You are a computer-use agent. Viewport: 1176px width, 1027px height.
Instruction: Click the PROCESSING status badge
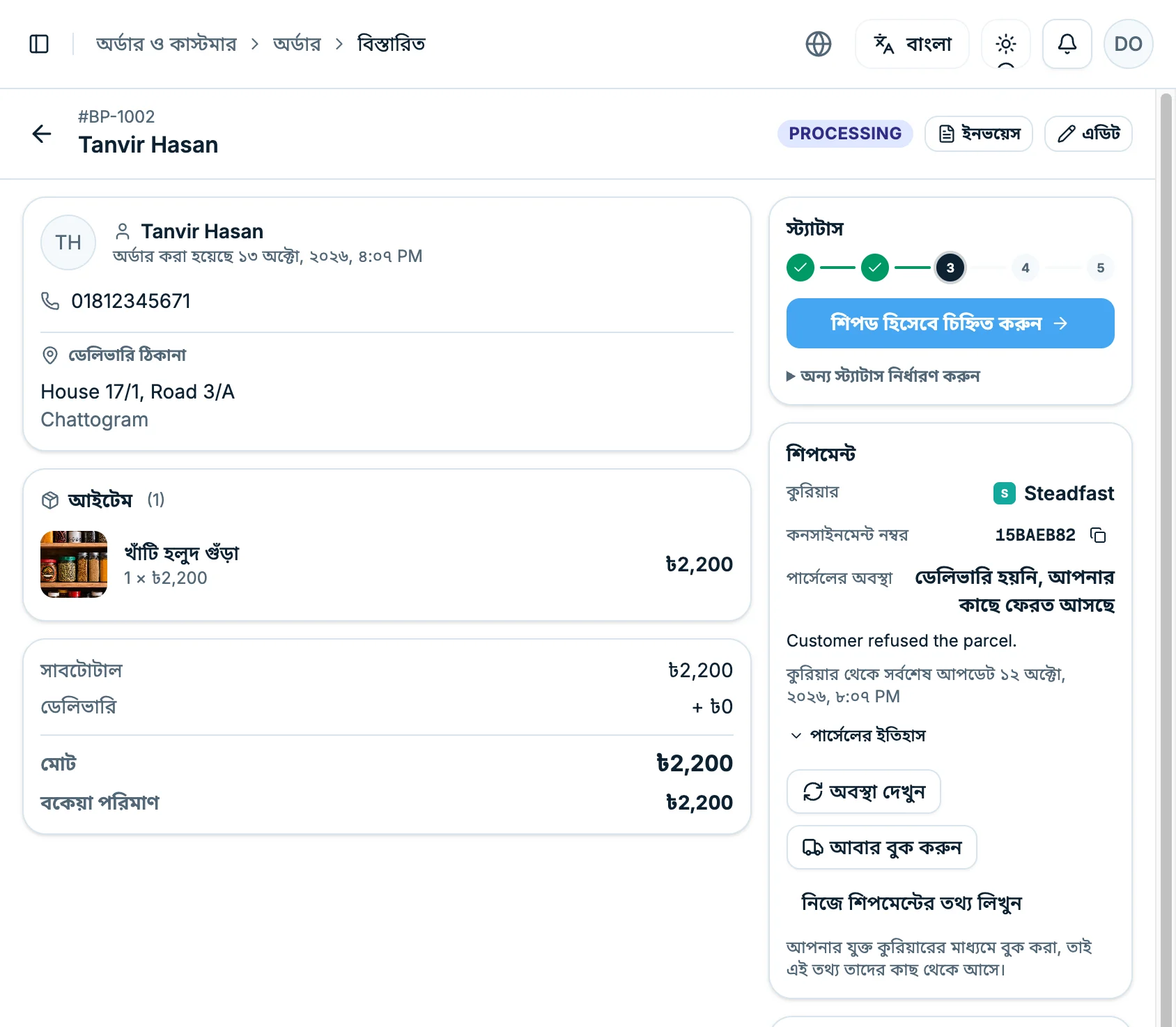[x=845, y=134]
